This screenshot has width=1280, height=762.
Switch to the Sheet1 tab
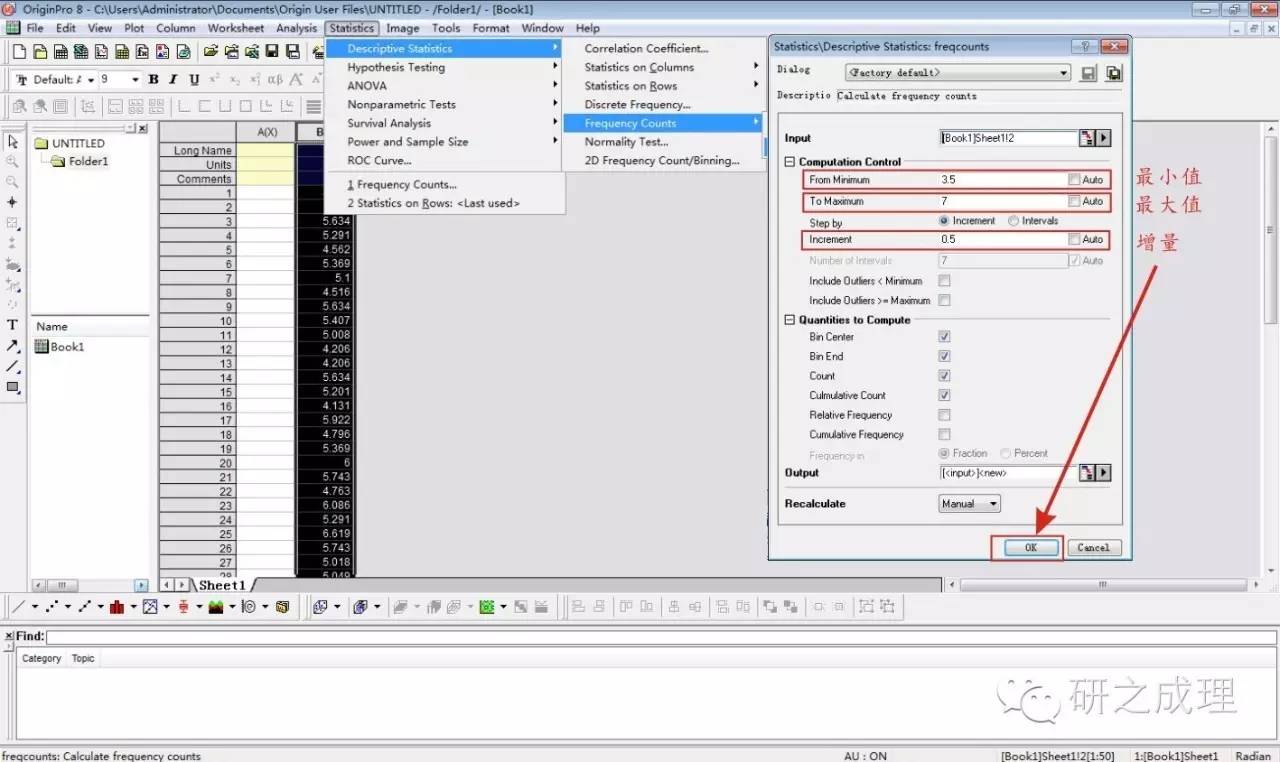pos(222,585)
